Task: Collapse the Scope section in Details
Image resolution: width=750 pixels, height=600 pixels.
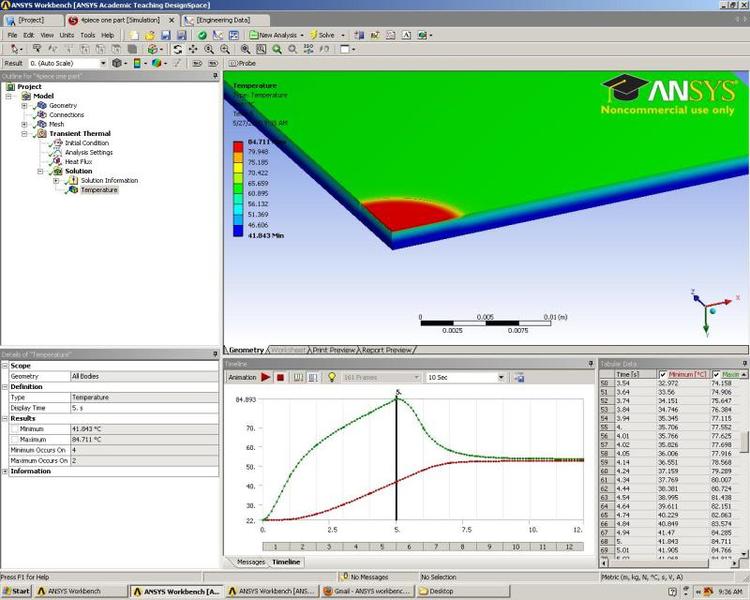Action: pyautogui.click(x=5, y=366)
